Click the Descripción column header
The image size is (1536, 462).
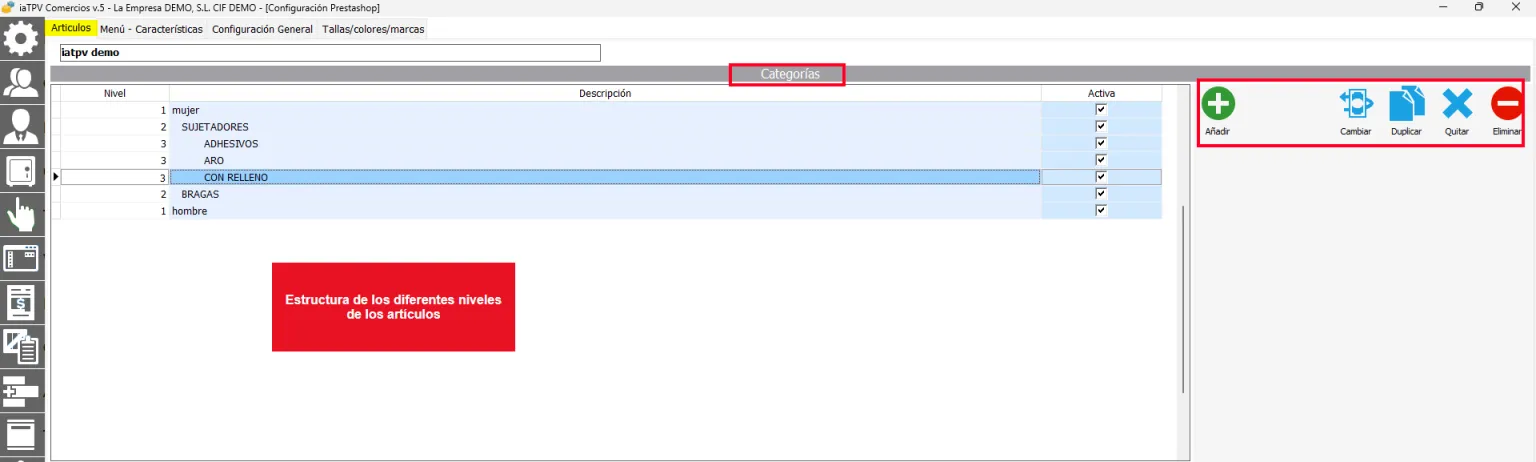point(605,93)
